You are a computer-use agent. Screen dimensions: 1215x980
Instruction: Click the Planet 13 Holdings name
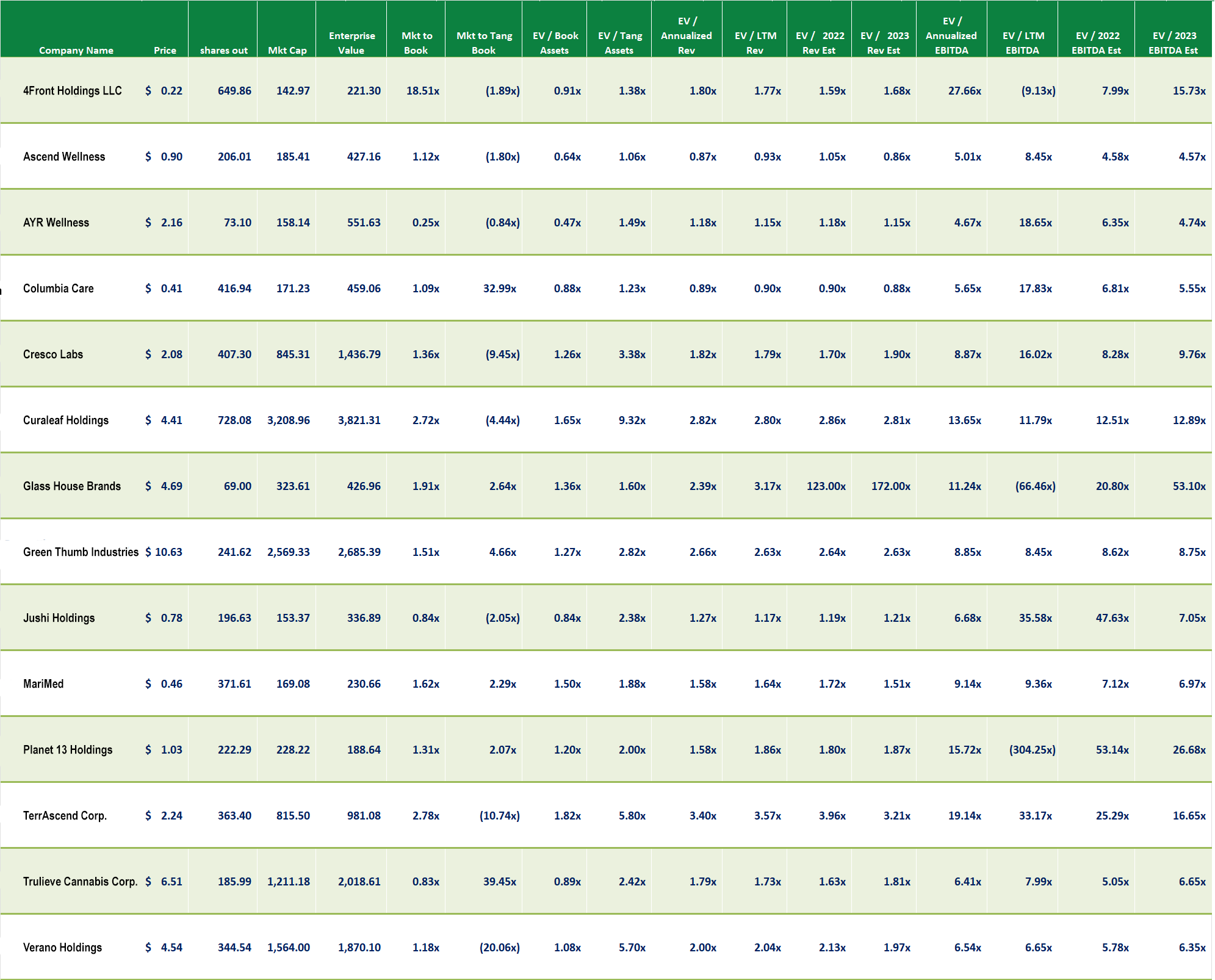click(68, 750)
